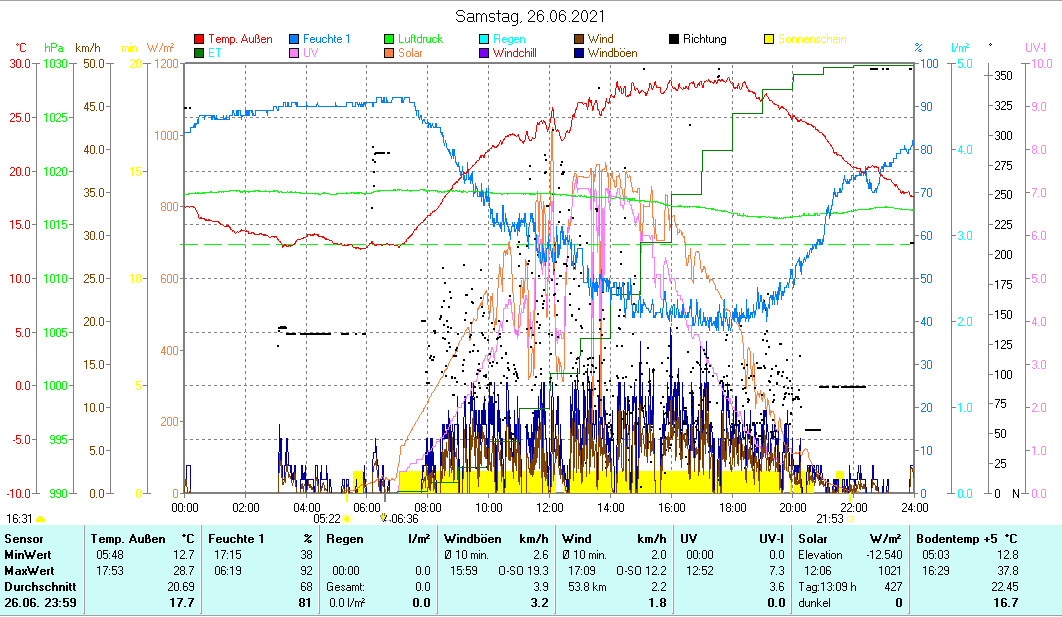Click the pink UV legend label

coord(310,53)
